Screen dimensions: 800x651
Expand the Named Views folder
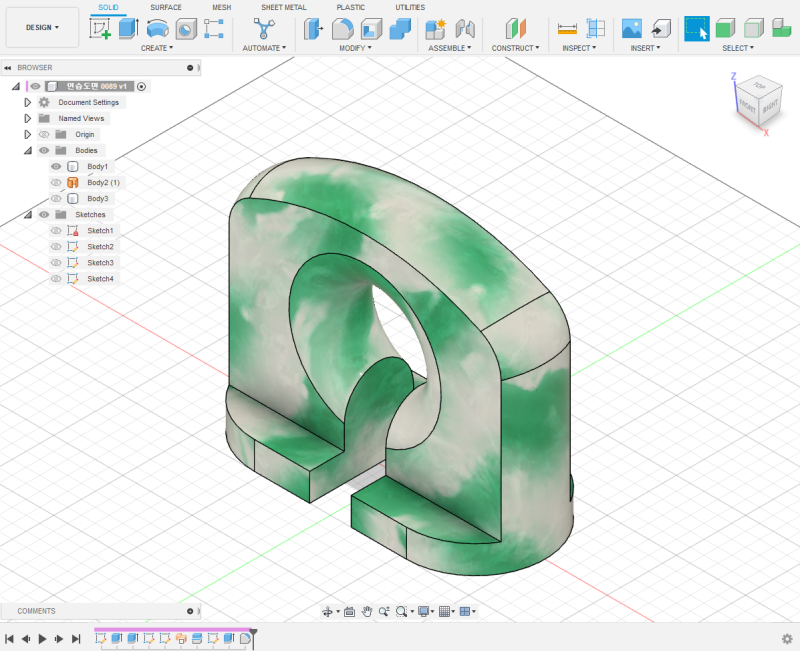point(27,117)
